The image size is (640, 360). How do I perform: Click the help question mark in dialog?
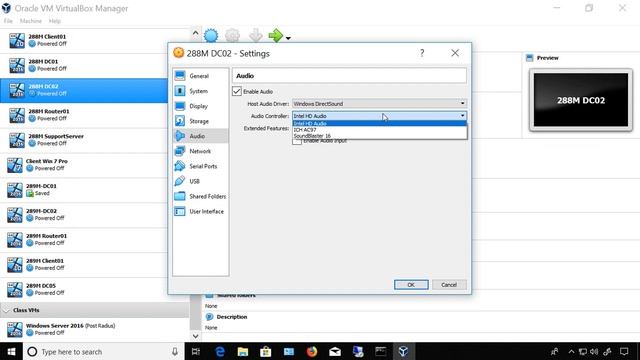[x=422, y=53]
